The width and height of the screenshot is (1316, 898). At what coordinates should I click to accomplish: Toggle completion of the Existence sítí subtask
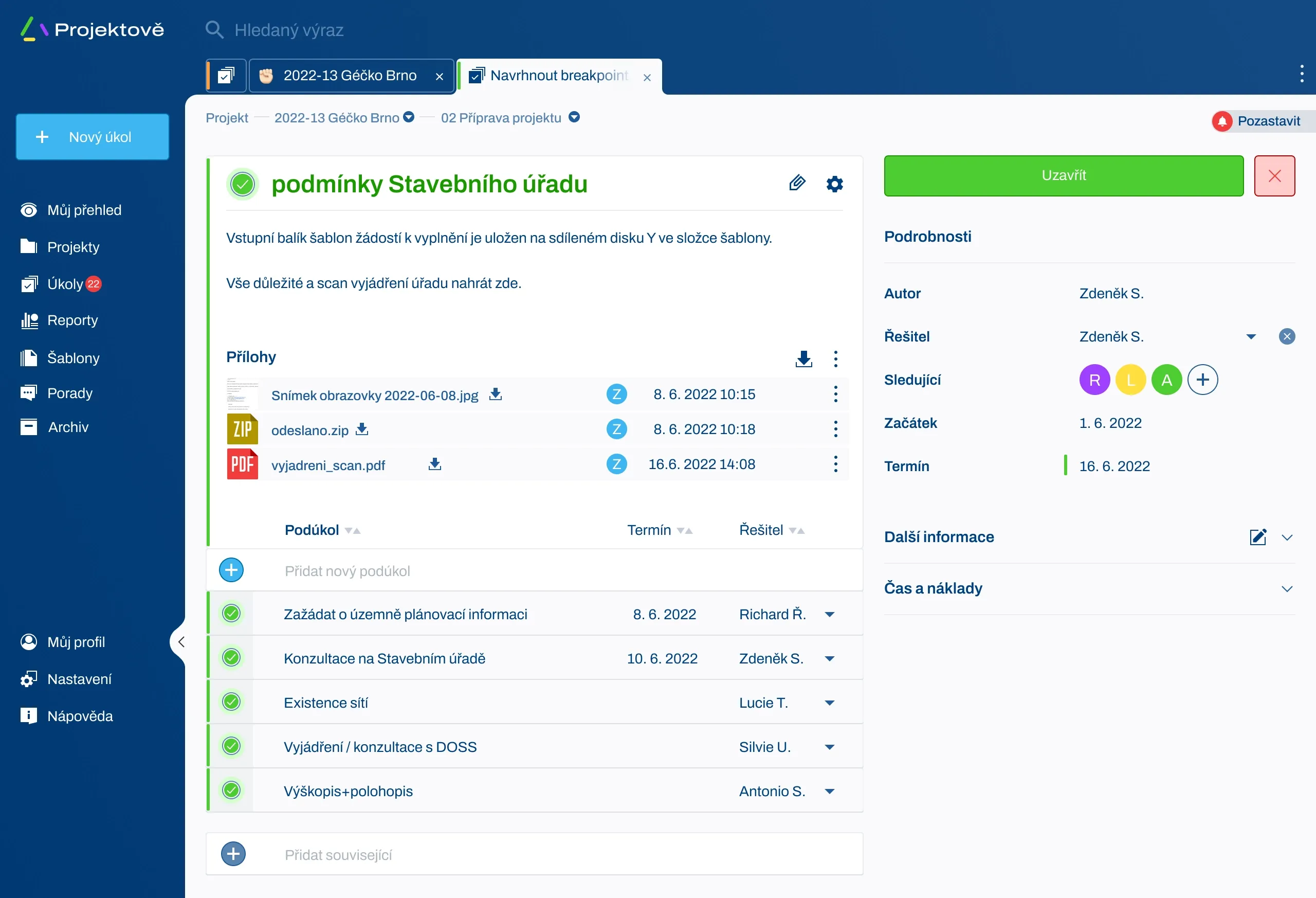pyautogui.click(x=231, y=702)
